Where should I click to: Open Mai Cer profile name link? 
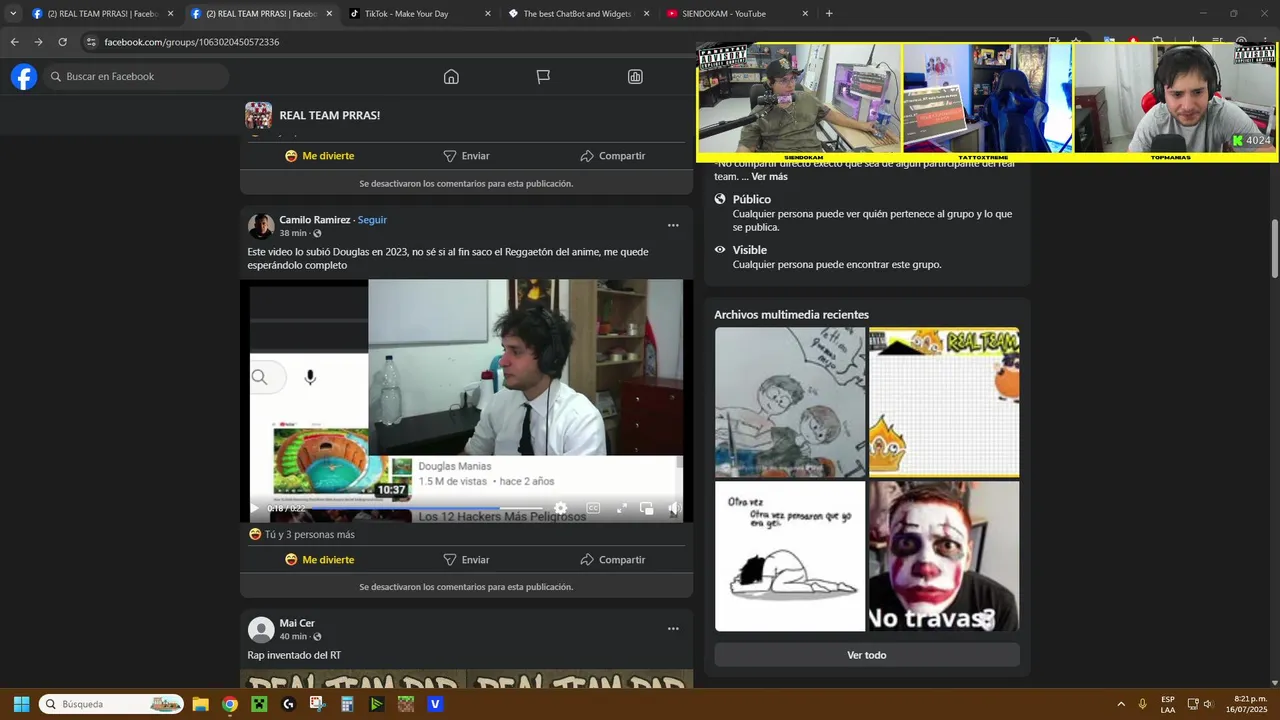297,624
